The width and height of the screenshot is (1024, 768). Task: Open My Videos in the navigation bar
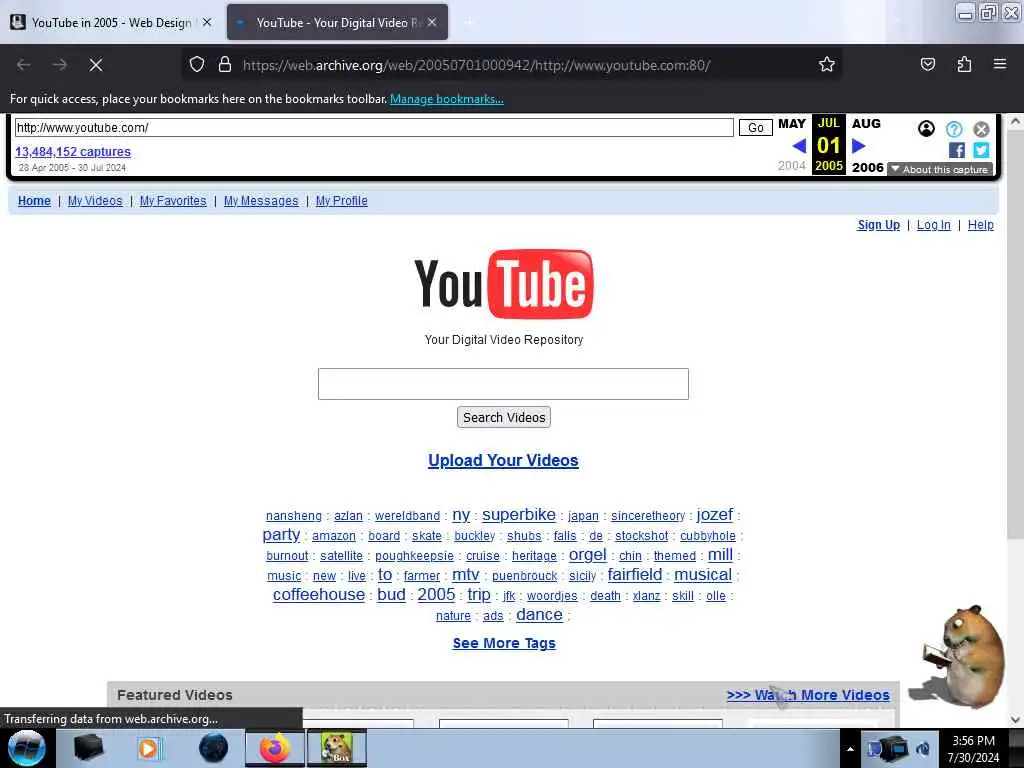pyautogui.click(x=95, y=200)
